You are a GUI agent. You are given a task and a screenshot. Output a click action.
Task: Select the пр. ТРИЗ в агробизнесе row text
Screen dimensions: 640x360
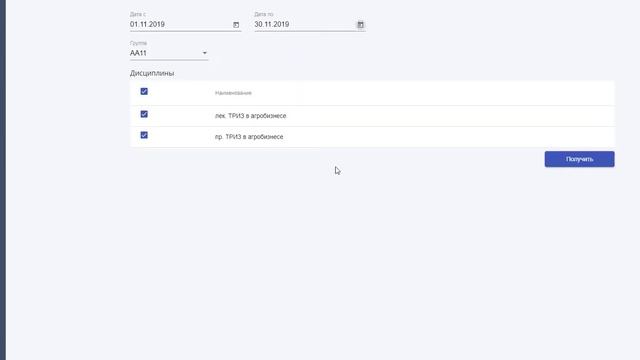(249, 137)
